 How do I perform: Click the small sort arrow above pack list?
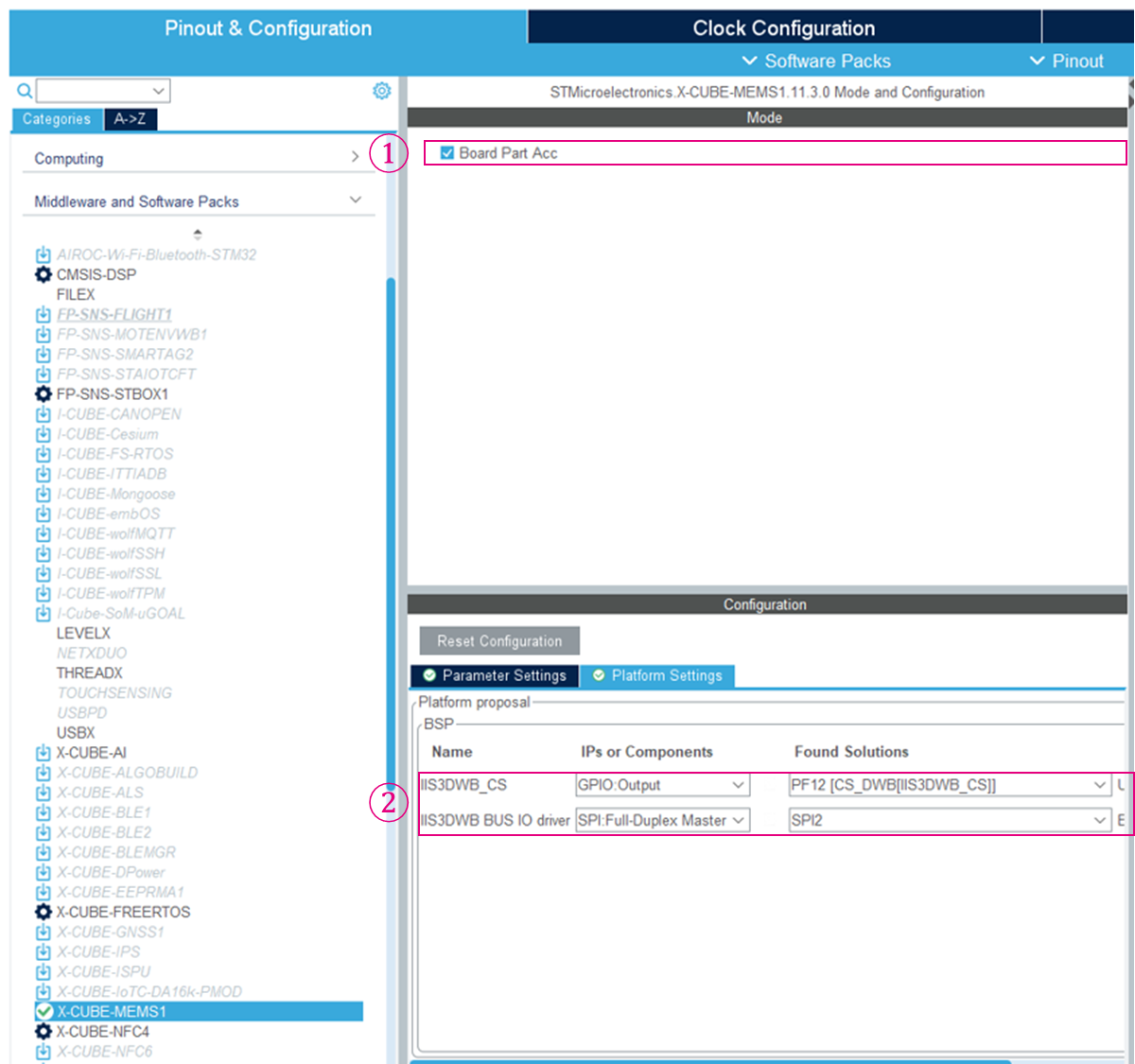coord(198,233)
